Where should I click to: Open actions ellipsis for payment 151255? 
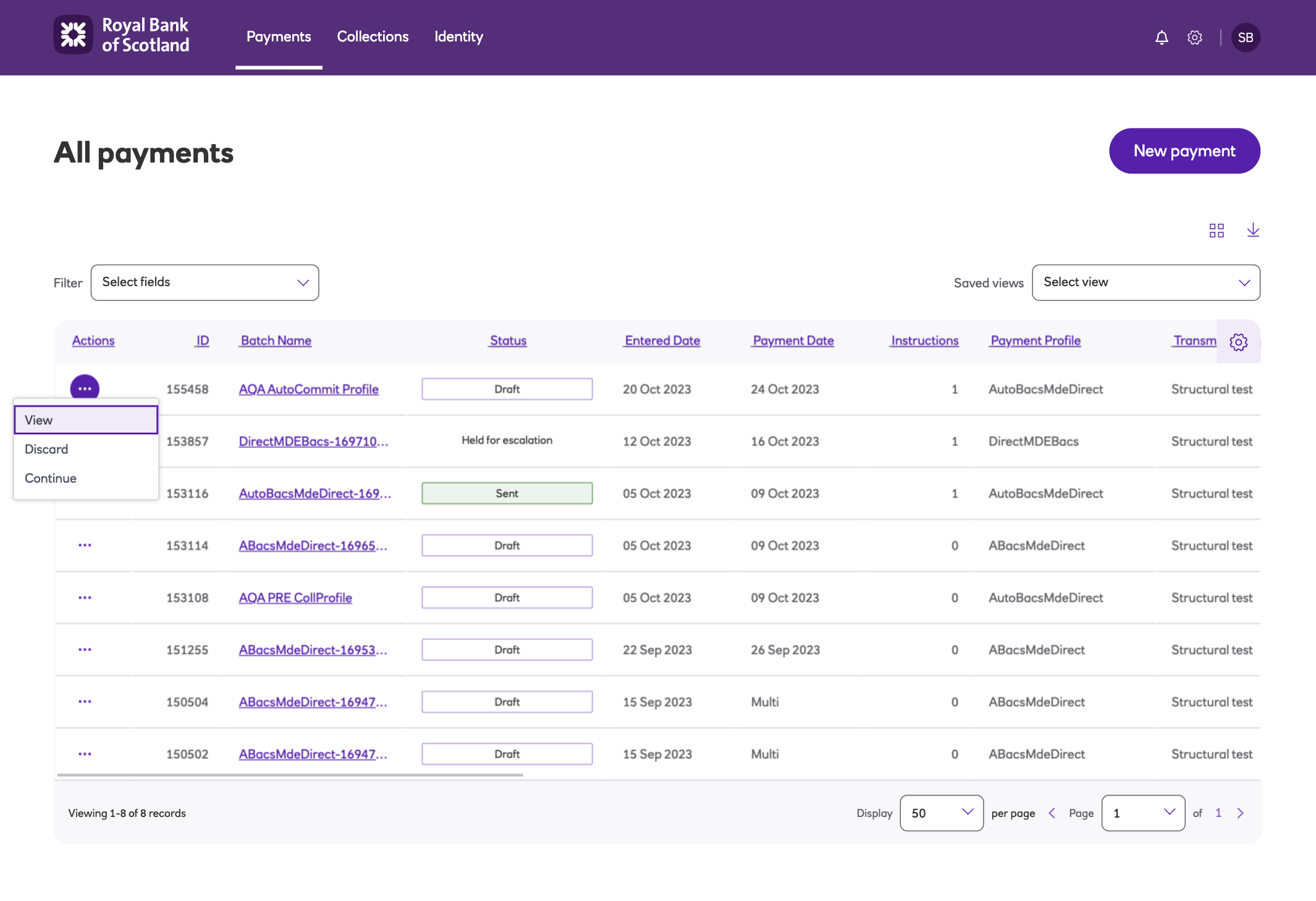85,649
